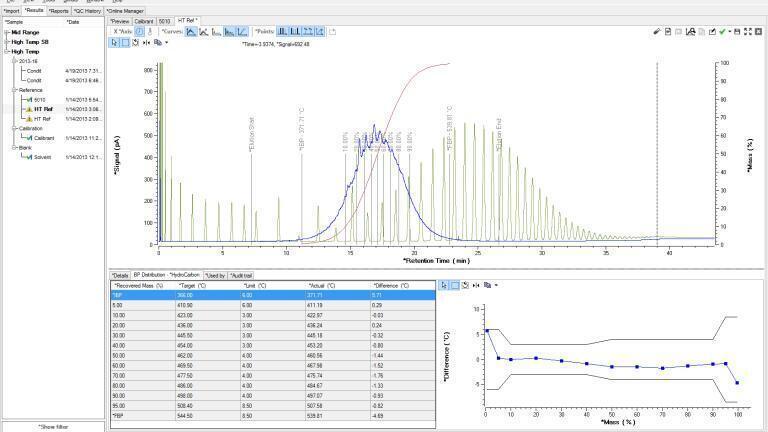Click the reset zoom icon in chromatogram toolbar

pos(136,43)
